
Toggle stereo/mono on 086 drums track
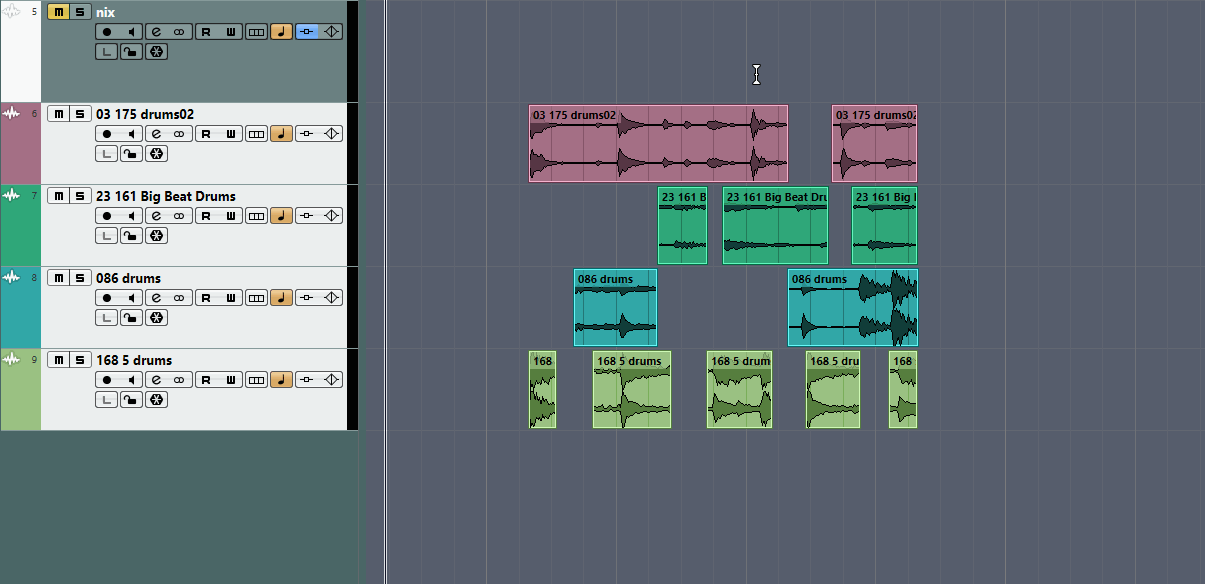point(179,297)
